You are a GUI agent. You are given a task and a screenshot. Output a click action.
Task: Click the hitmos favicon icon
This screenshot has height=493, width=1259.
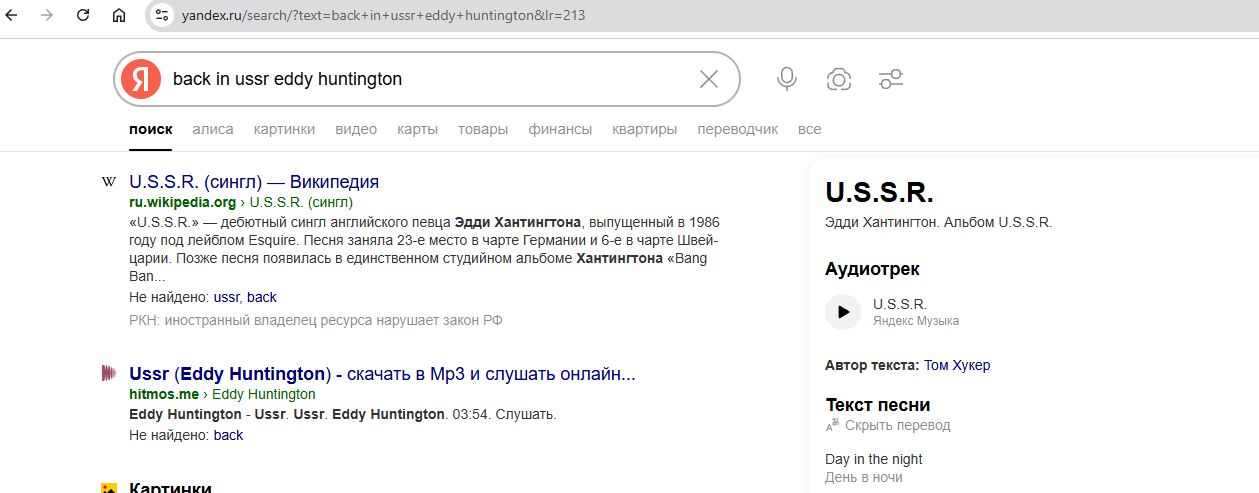tap(109, 374)
